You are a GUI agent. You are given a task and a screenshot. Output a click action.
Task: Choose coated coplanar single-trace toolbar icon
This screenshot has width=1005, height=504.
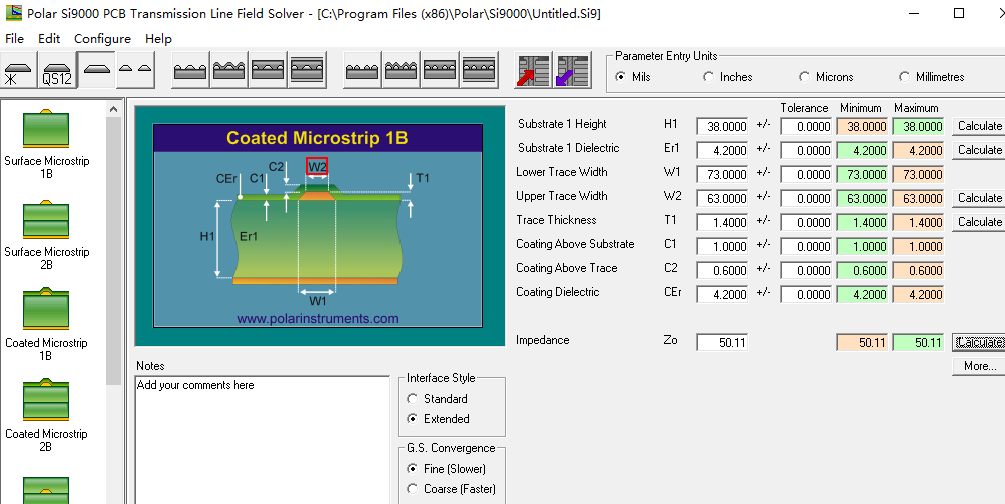(229, 70)
